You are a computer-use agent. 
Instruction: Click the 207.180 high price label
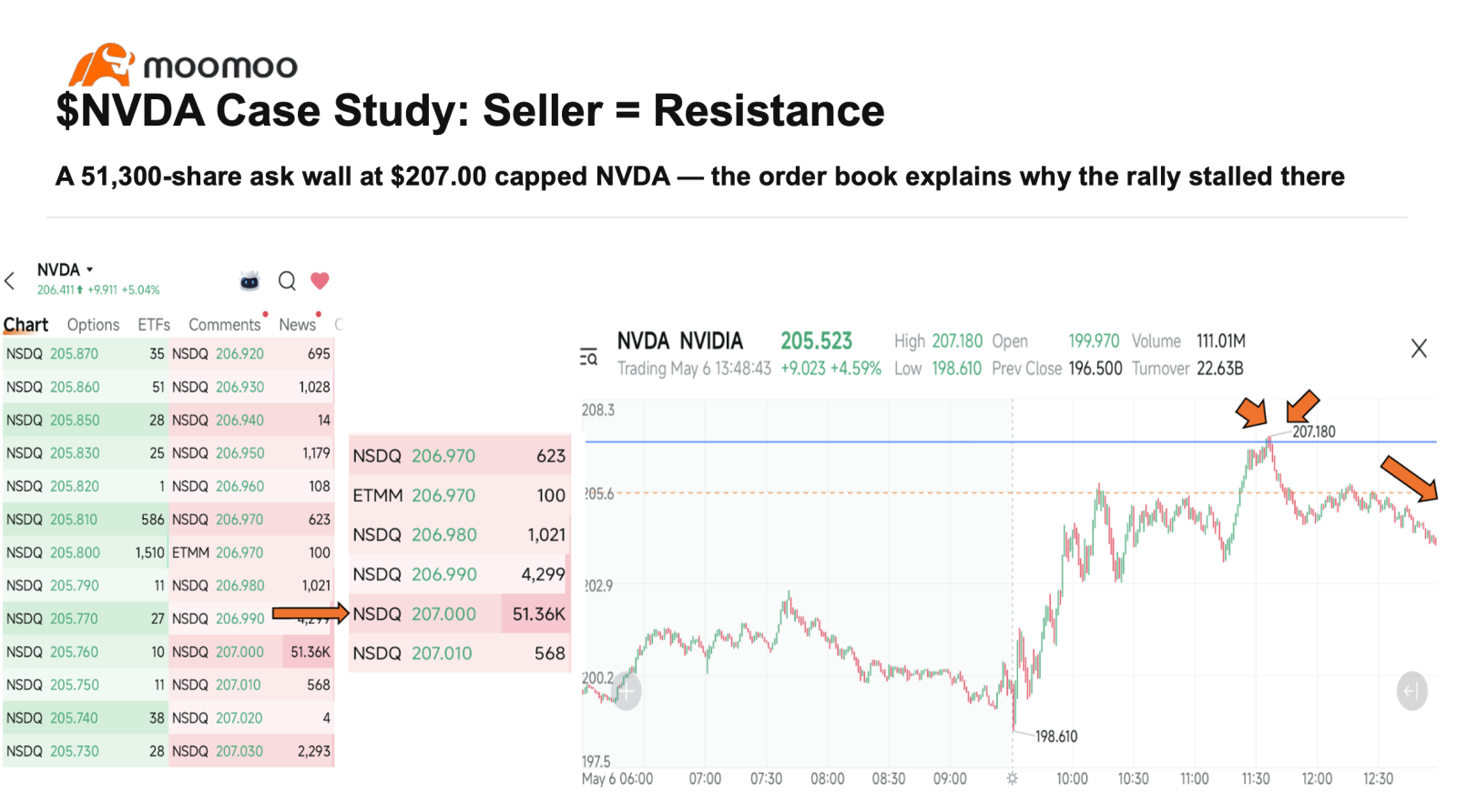tap(1314, 431)
